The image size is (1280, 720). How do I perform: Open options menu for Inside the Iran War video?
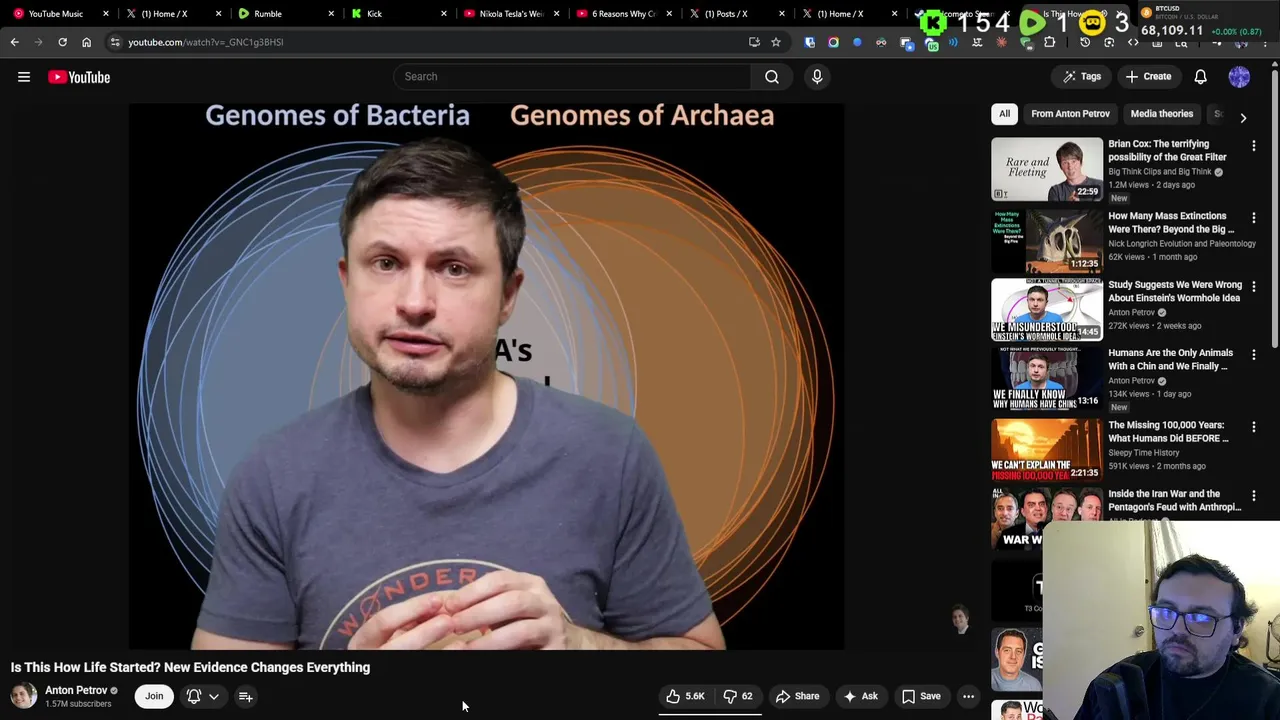1253,496
